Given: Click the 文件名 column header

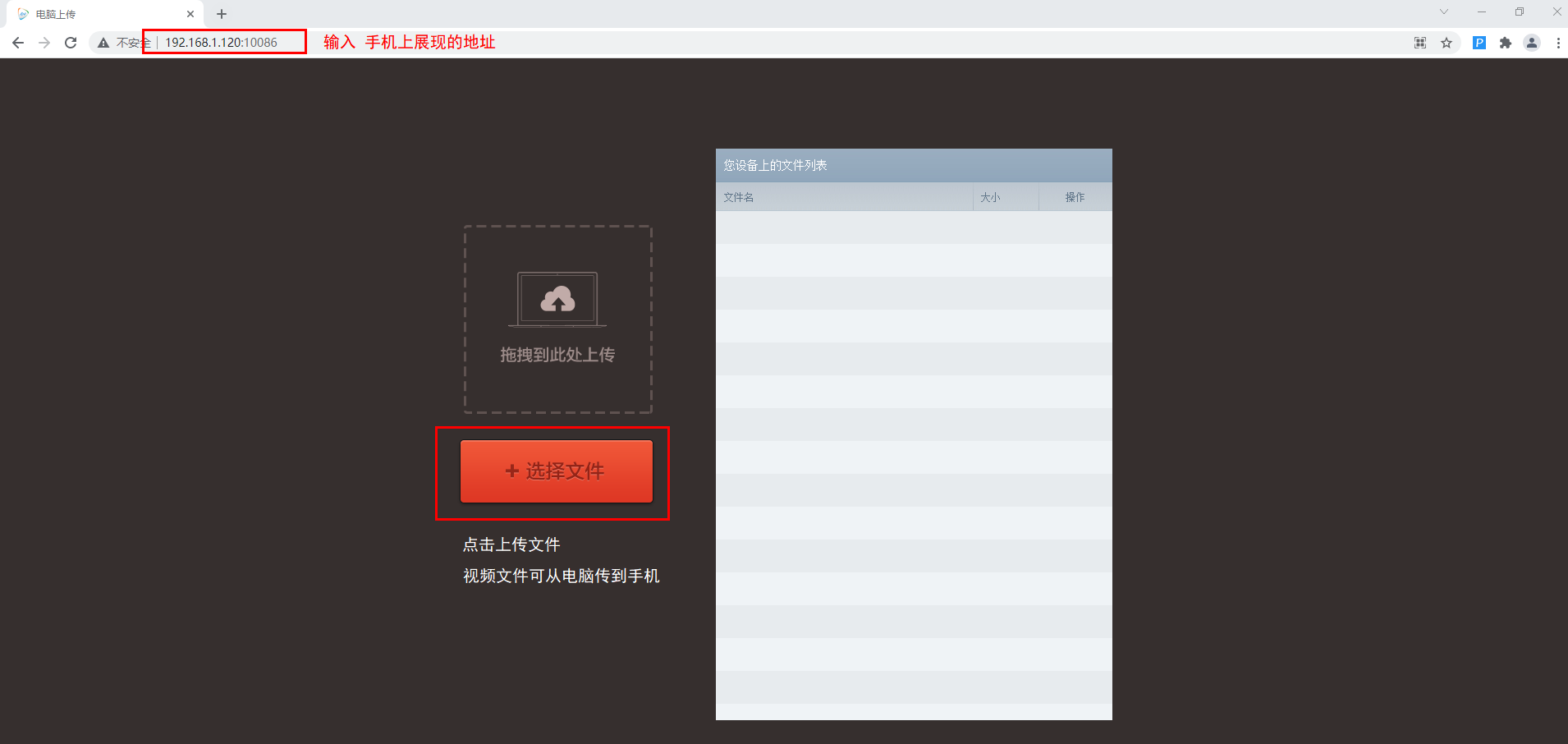Looking at the screenshot, I should click(739, 197).
